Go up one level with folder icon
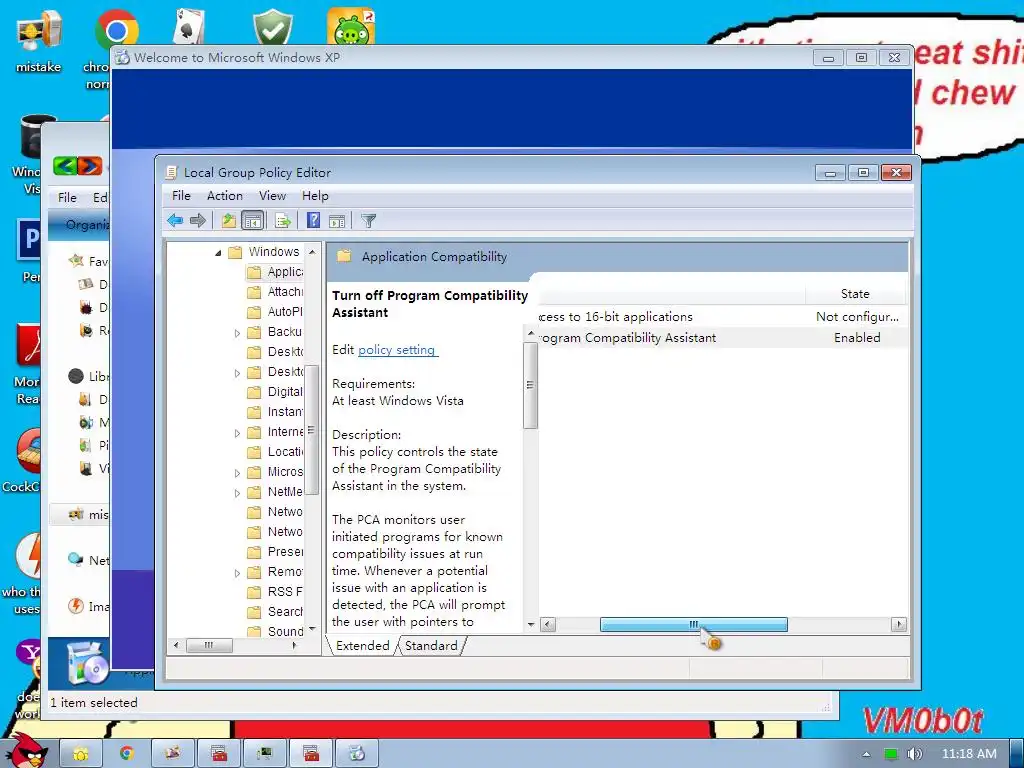1024x768 pixels. point(228,221)
